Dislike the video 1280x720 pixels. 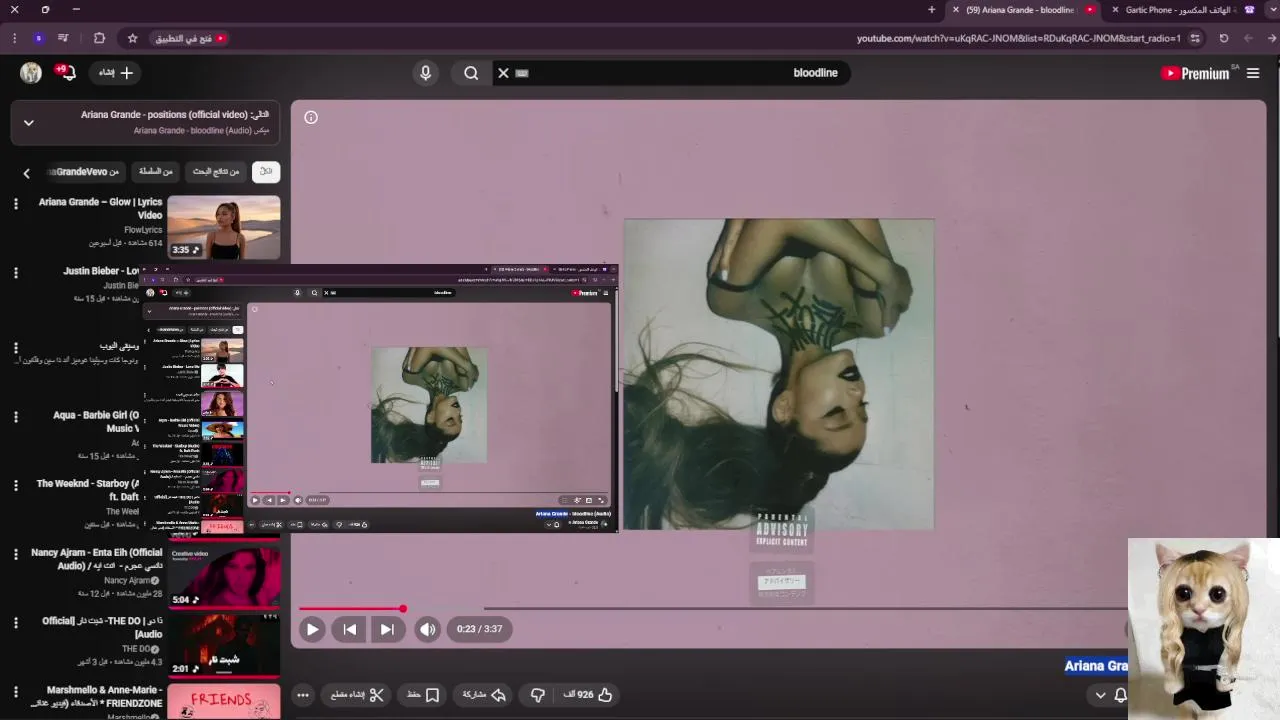[538, 695]
